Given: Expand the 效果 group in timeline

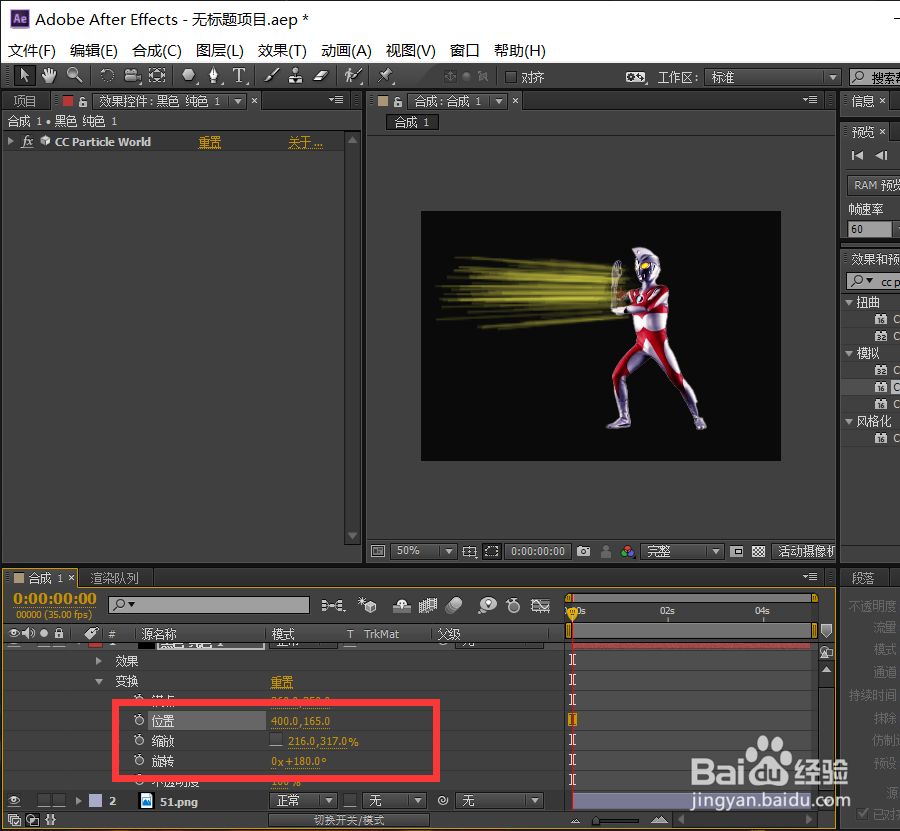Looking at the screenshot, I should tap(99, 661).
